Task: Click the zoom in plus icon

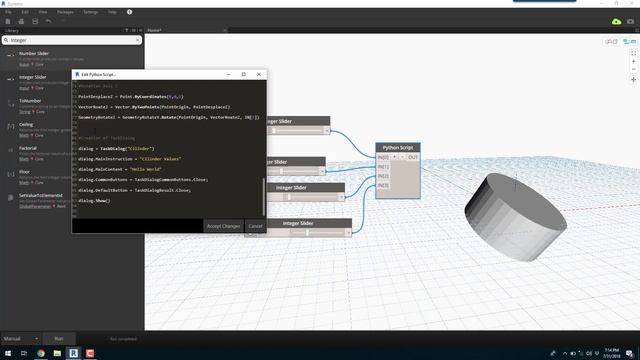Action: pos(633,61)
